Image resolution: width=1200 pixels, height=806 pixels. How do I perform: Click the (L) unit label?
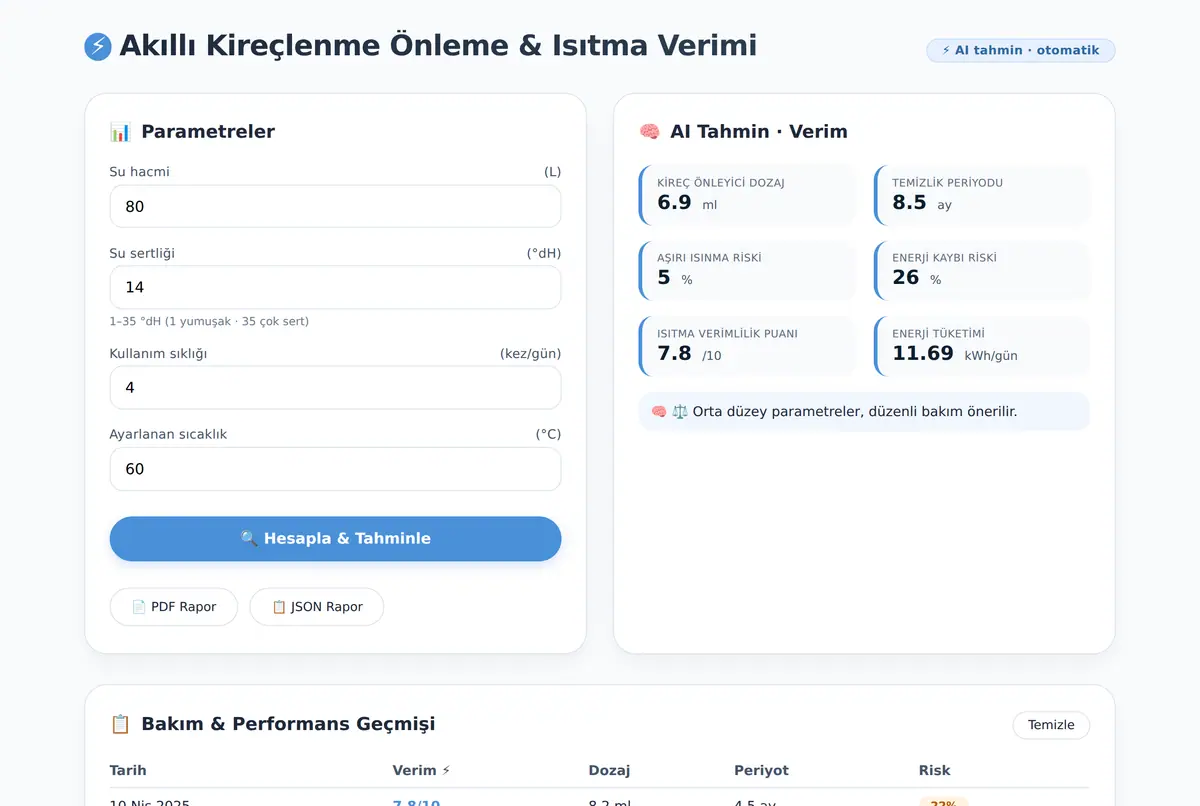pyautogui.click(x=552, y=172)
